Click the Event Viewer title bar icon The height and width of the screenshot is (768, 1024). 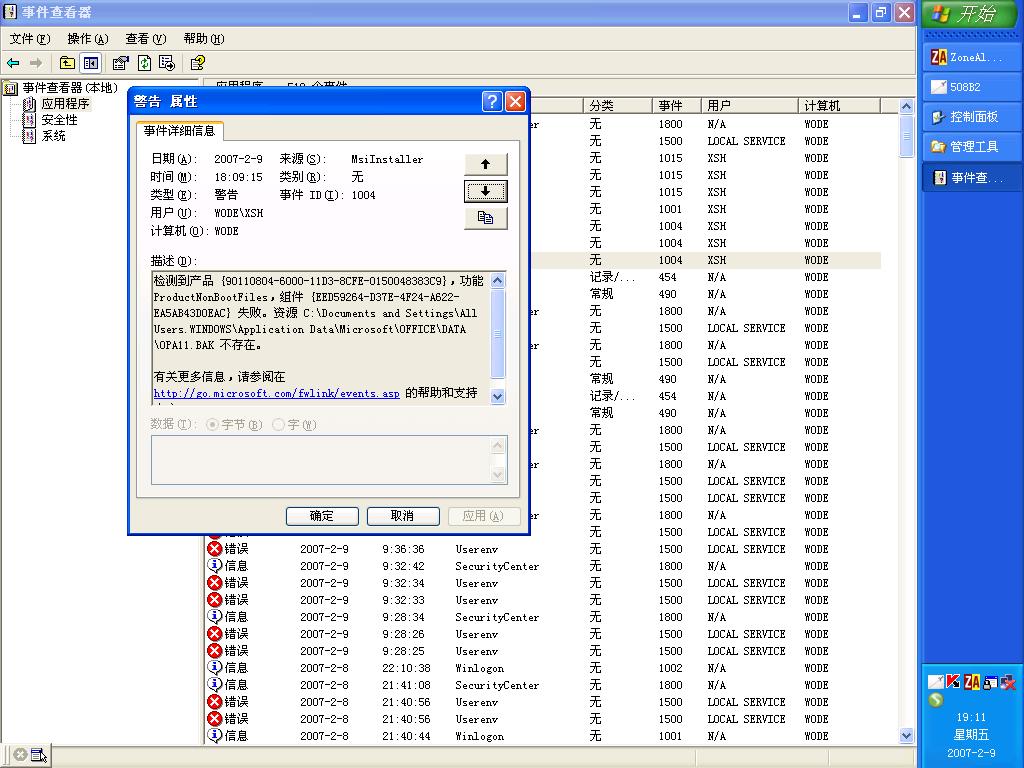coord(10,12)
